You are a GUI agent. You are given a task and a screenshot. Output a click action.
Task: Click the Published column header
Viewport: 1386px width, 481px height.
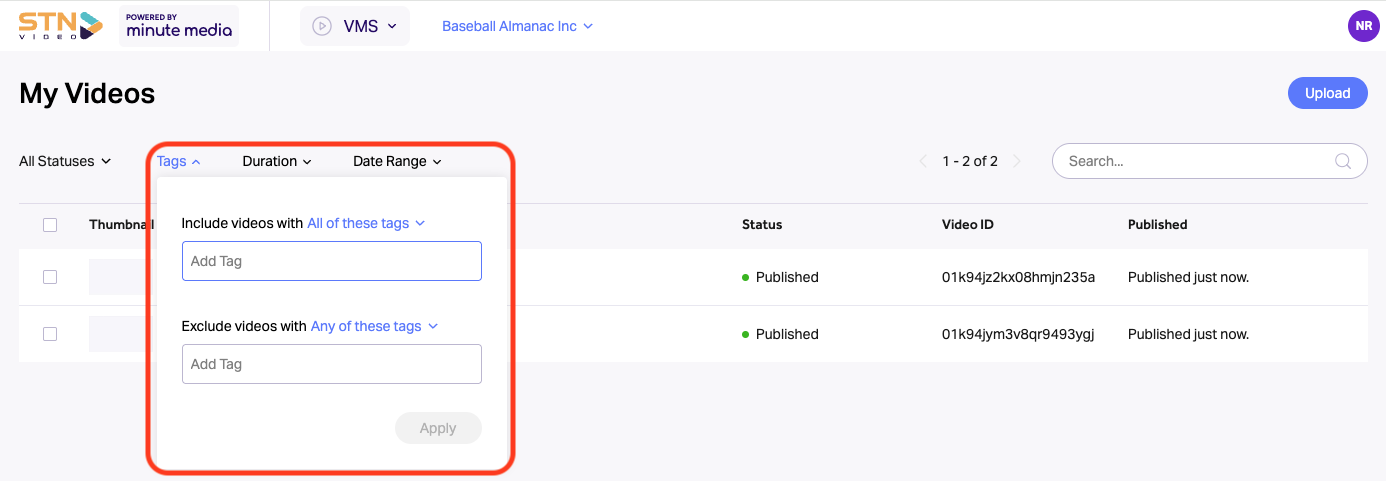pyautogui.click(x=1158, y=225)
